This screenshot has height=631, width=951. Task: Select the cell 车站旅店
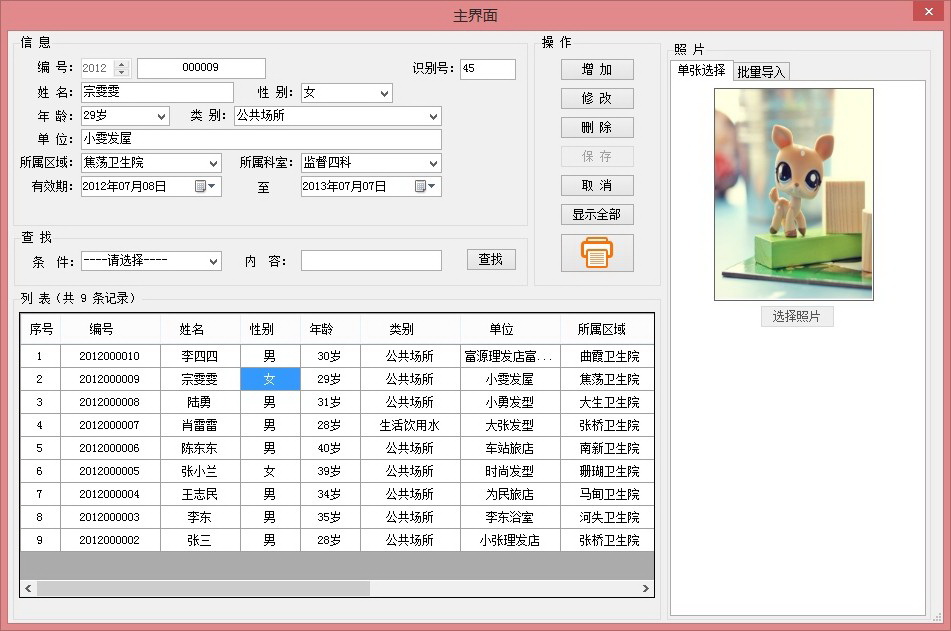tap(510, 448)
